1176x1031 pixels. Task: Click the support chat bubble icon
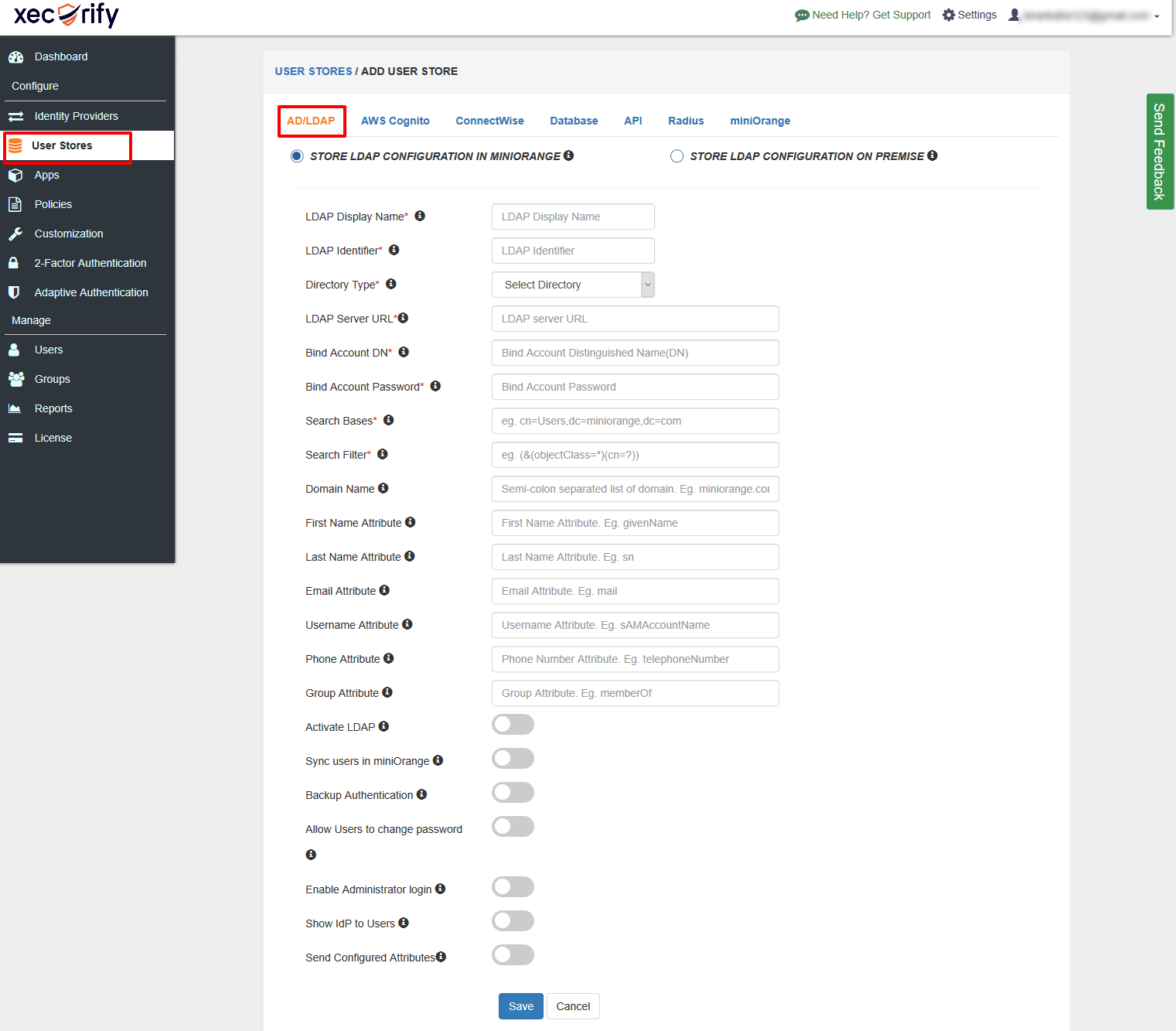point(802,15)
